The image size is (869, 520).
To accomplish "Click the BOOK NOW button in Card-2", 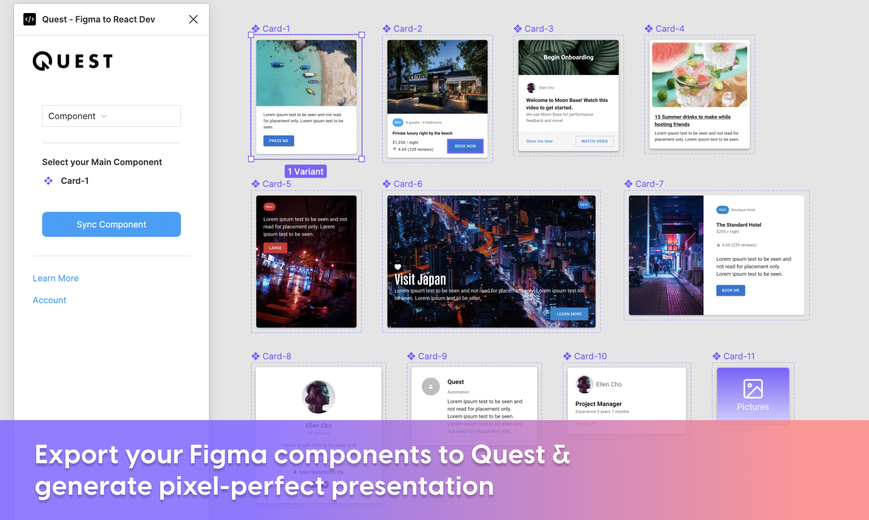I will (x=465, y=146).
